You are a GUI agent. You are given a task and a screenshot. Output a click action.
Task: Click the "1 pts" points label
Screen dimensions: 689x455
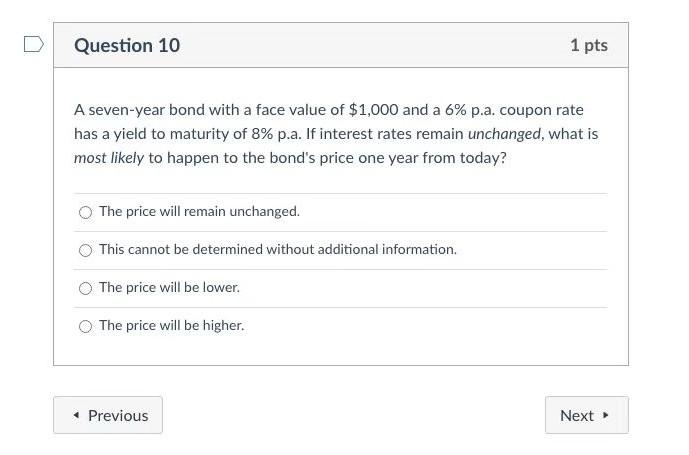[x=588, y=45]
